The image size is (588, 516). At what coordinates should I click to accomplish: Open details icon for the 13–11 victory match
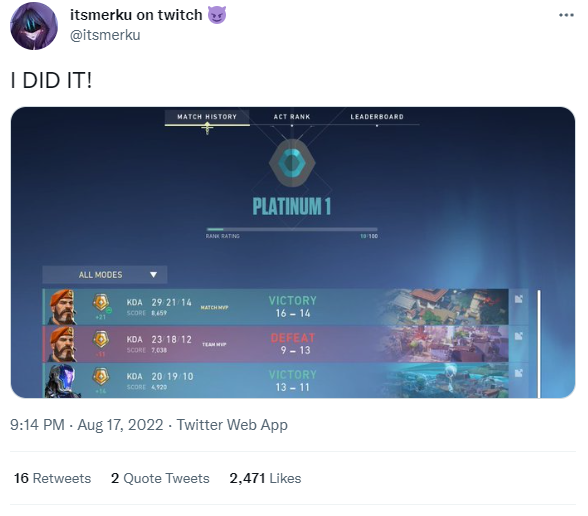pos(519,373)
